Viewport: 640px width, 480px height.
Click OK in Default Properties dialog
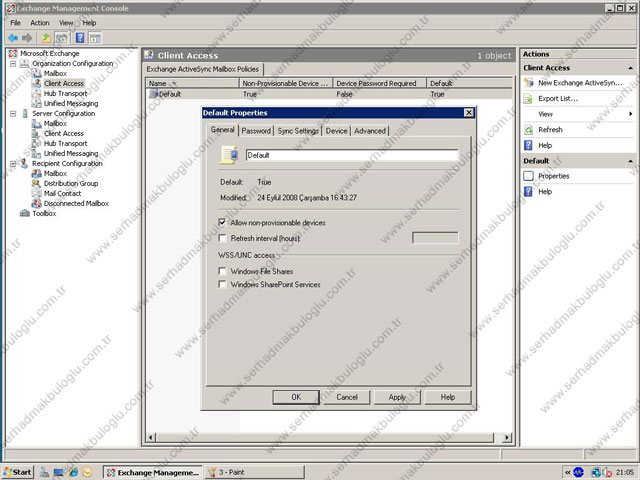point(296,397)
